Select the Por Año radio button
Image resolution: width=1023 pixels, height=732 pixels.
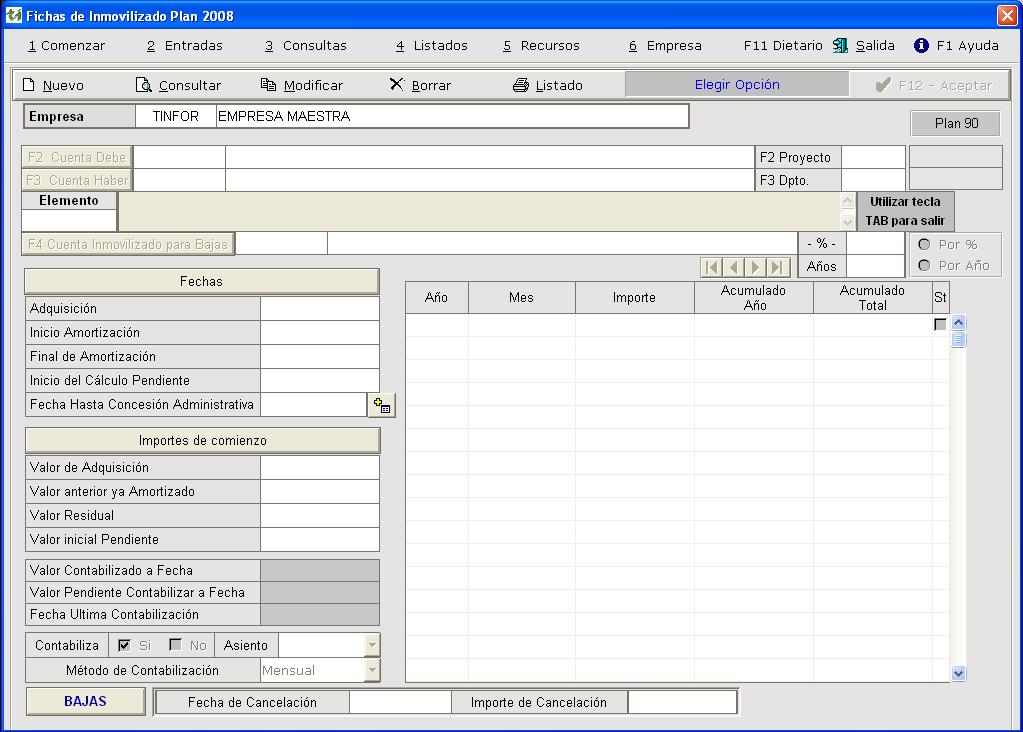click(x=924, y=265)
